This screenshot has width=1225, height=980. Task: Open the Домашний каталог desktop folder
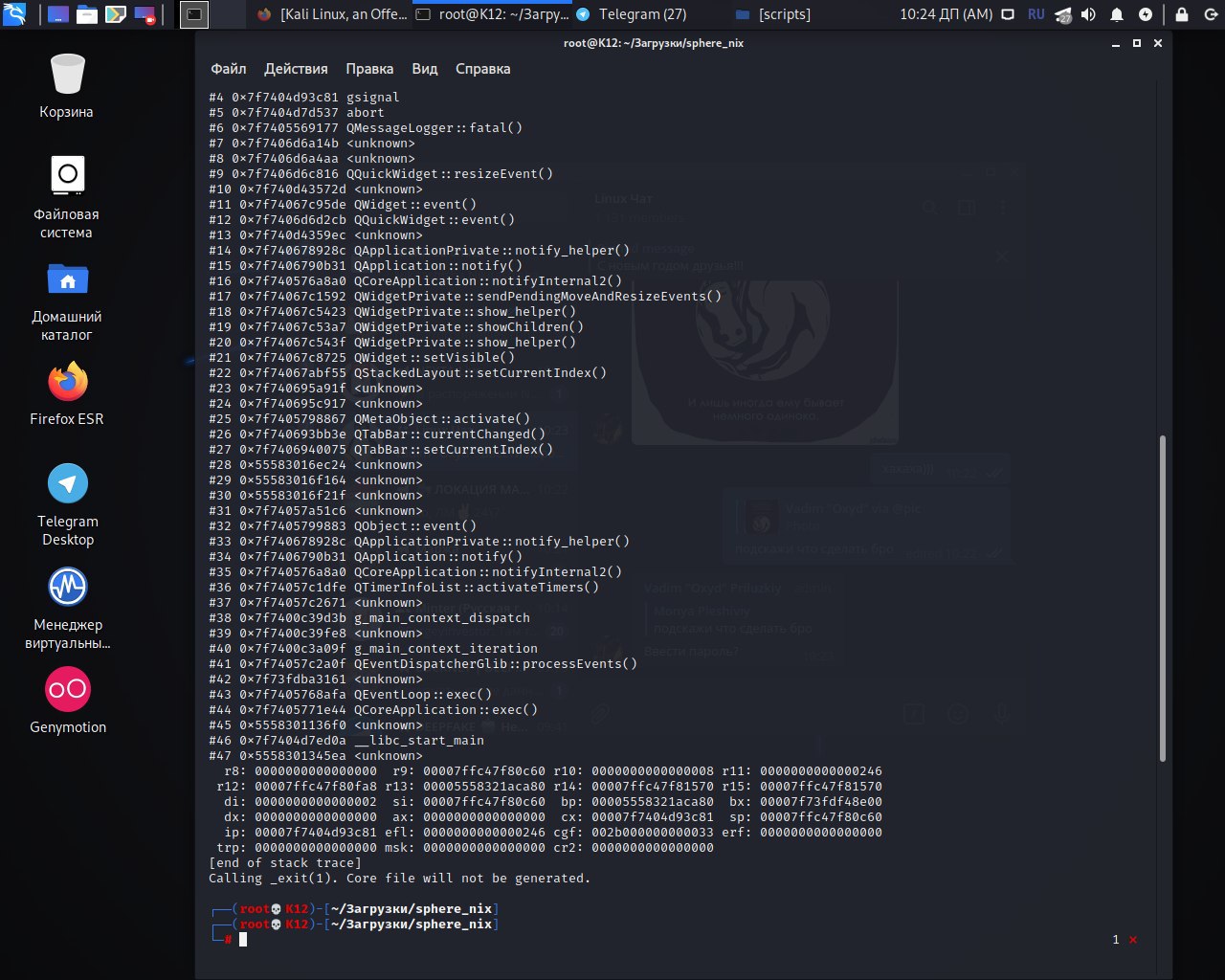67,300
